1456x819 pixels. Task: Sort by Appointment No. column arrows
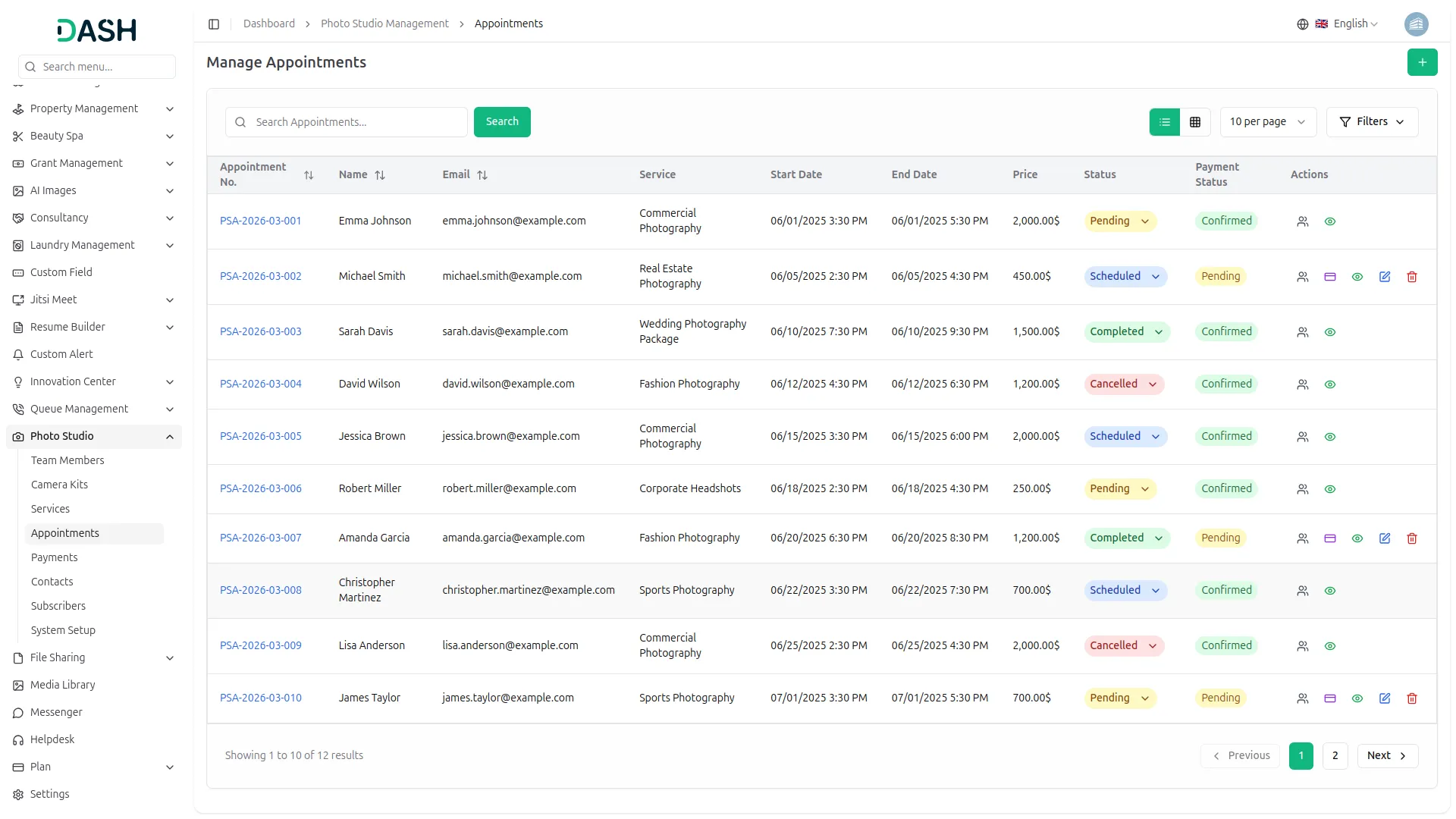tap(309, 175)
